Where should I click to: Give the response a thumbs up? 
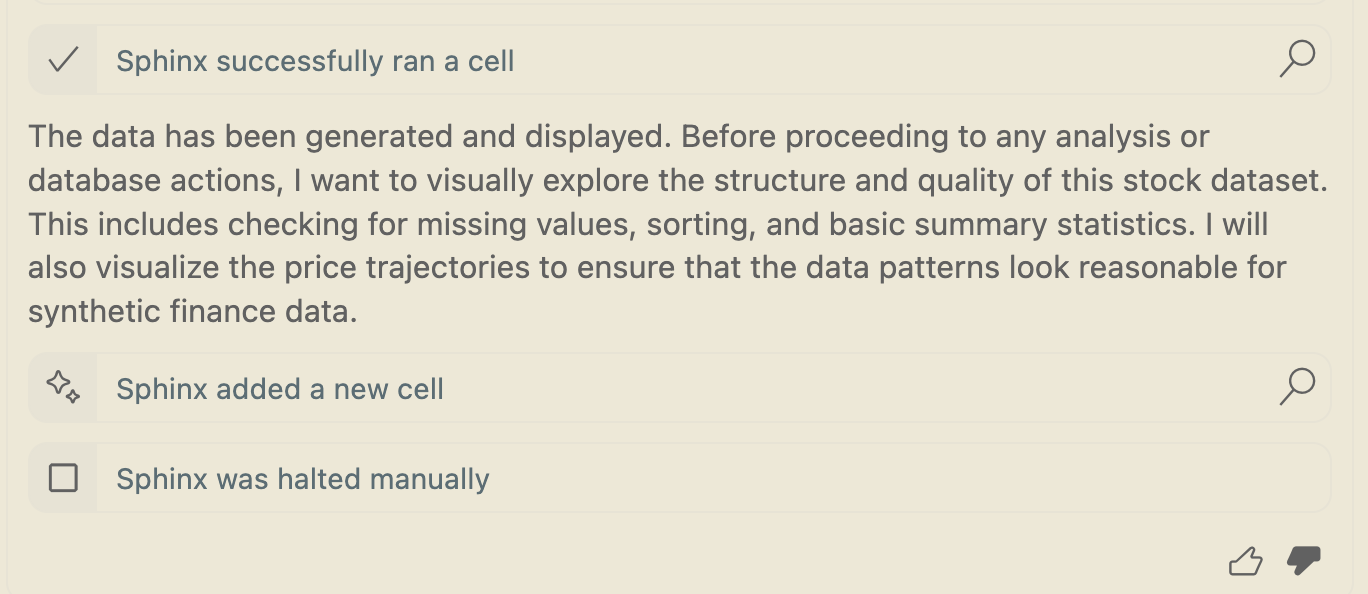click(x=1245, y=562)
